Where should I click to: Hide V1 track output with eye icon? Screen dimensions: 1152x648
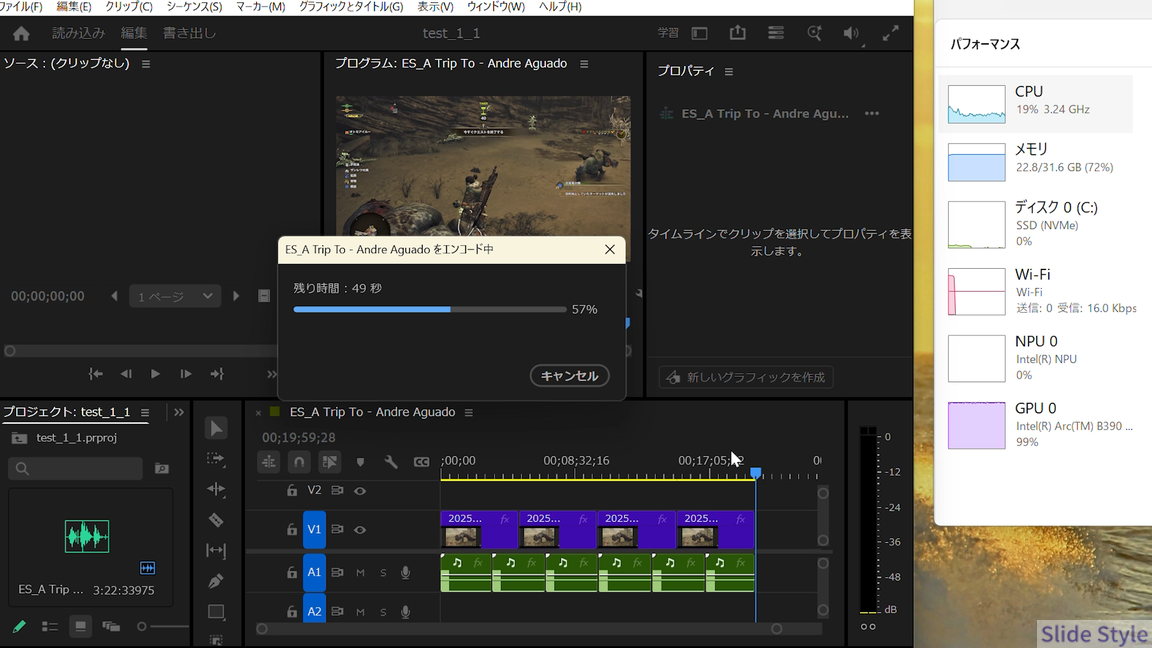pyautogui.click(x=360, y=530)
